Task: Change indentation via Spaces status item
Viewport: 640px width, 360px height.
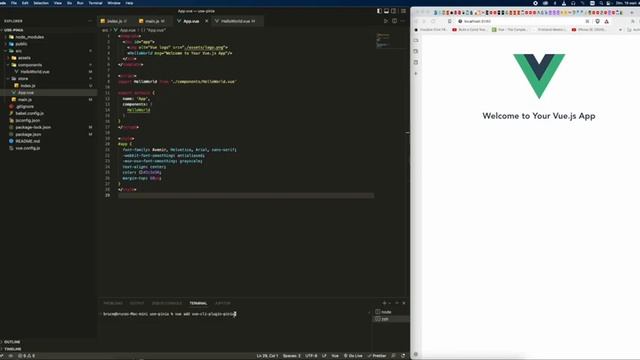Action: (291, 356)
